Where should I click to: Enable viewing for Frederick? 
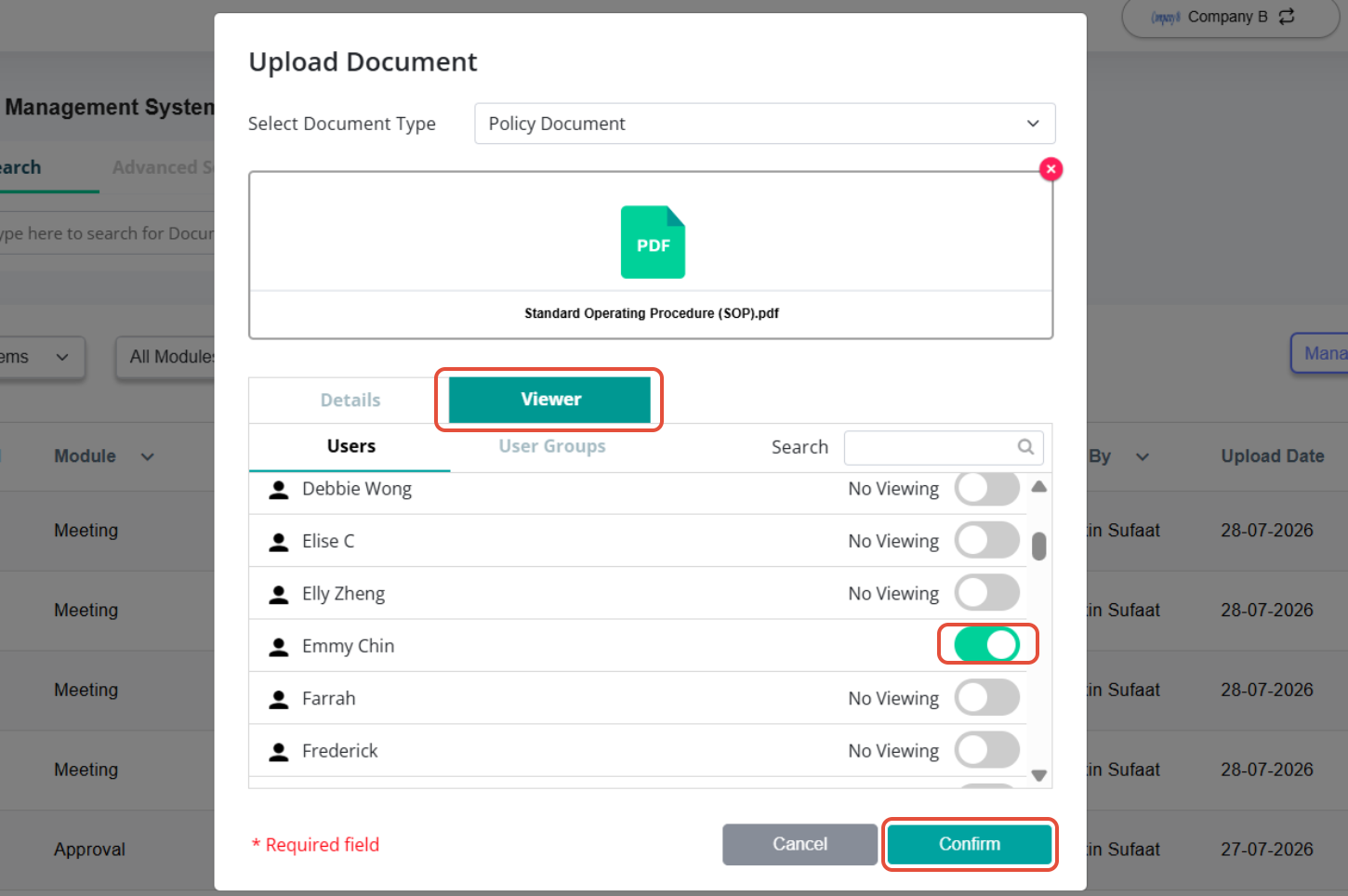tap(987, 749)
